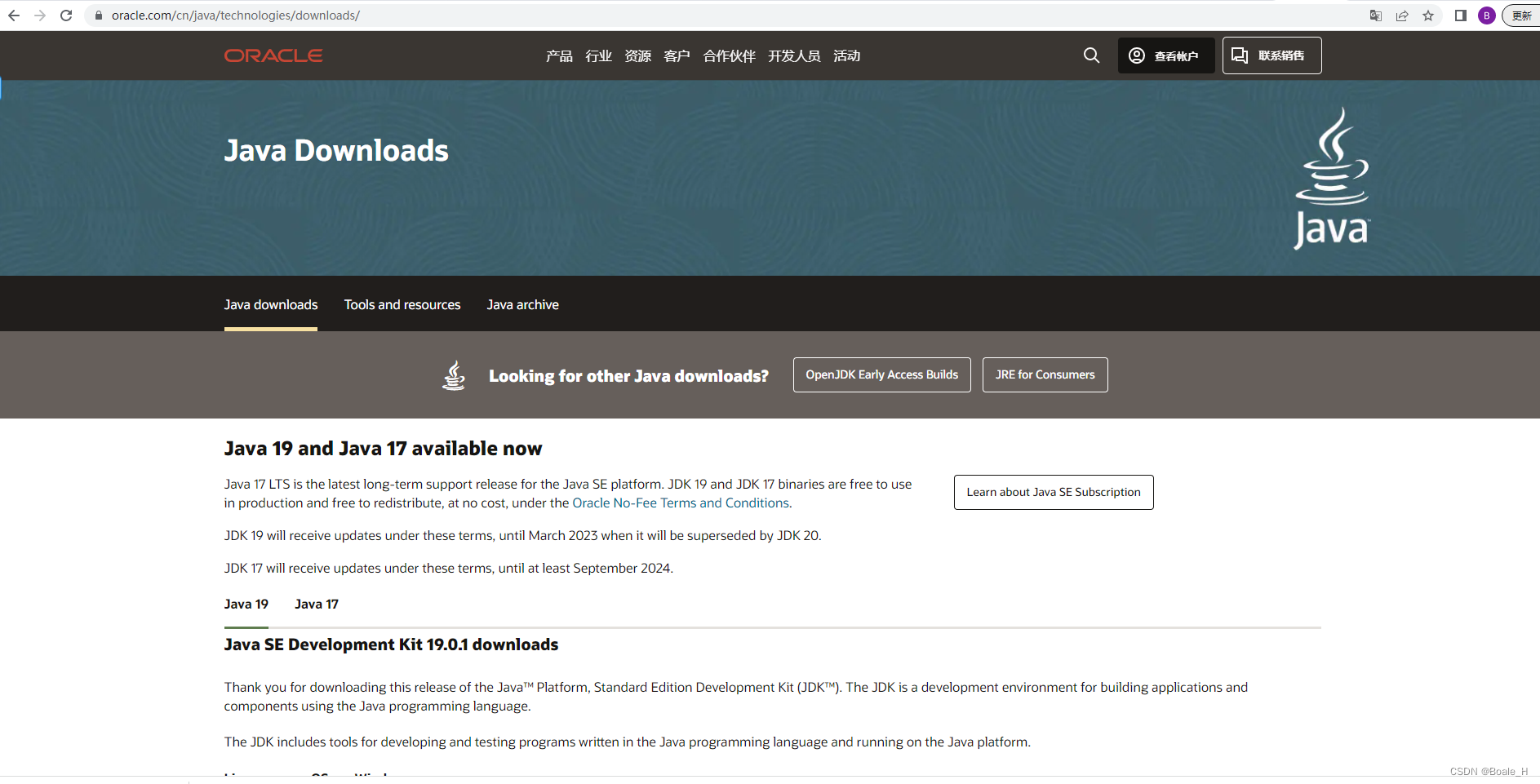Open the purple profile avatar
The width and height of the screenshot is (1540, 784).
pyautogui.click(x=1487, y=16)
